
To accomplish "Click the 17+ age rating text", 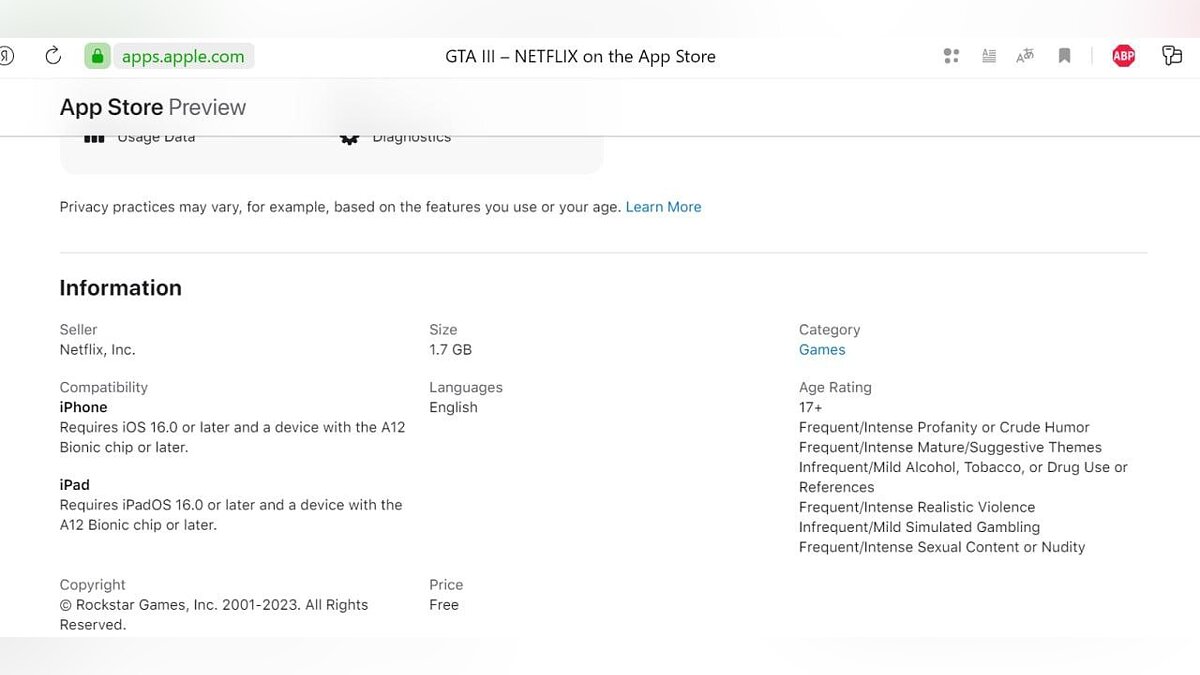I will click(811, 408).
